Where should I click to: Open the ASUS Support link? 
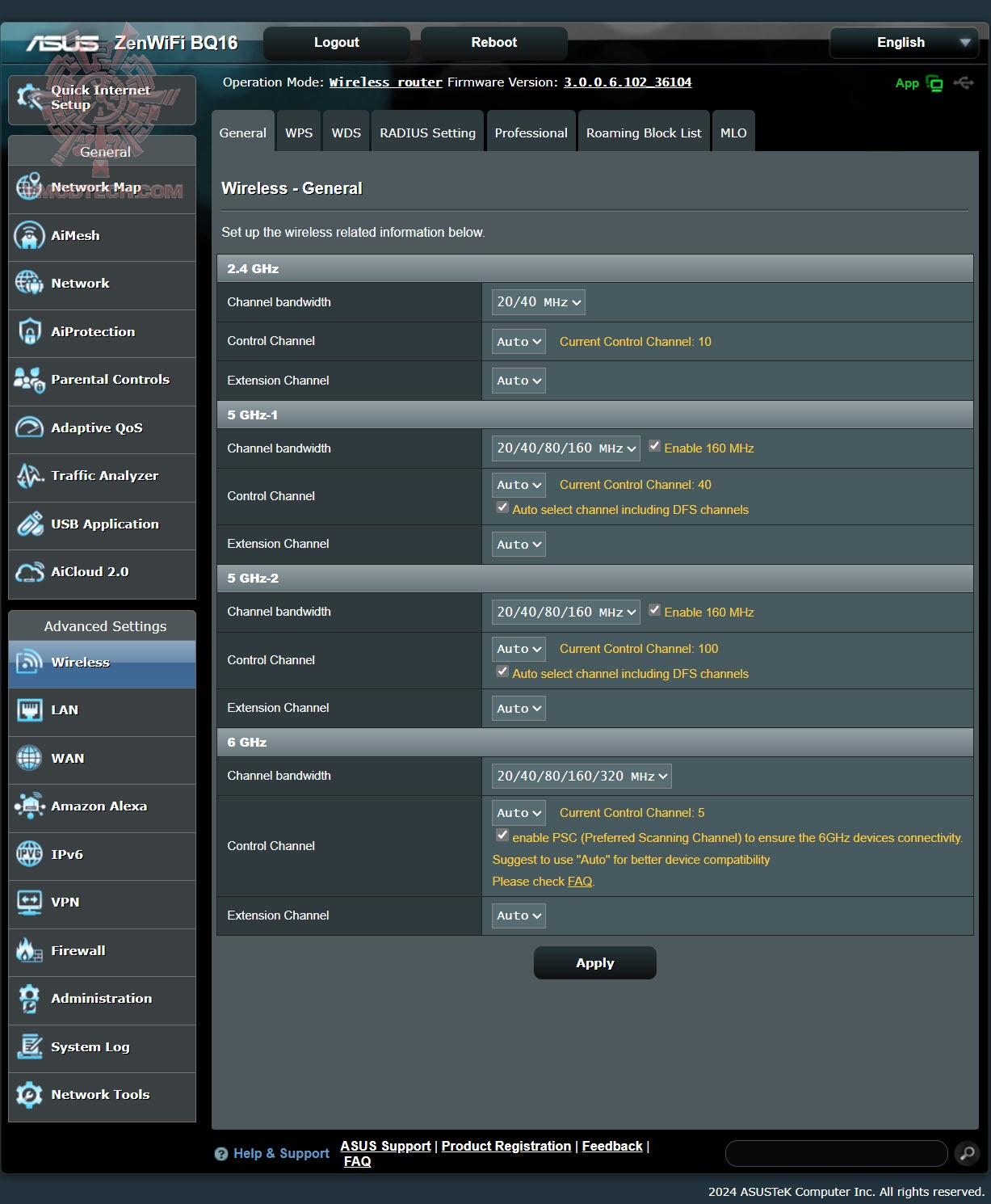(x=386, y=1147)
